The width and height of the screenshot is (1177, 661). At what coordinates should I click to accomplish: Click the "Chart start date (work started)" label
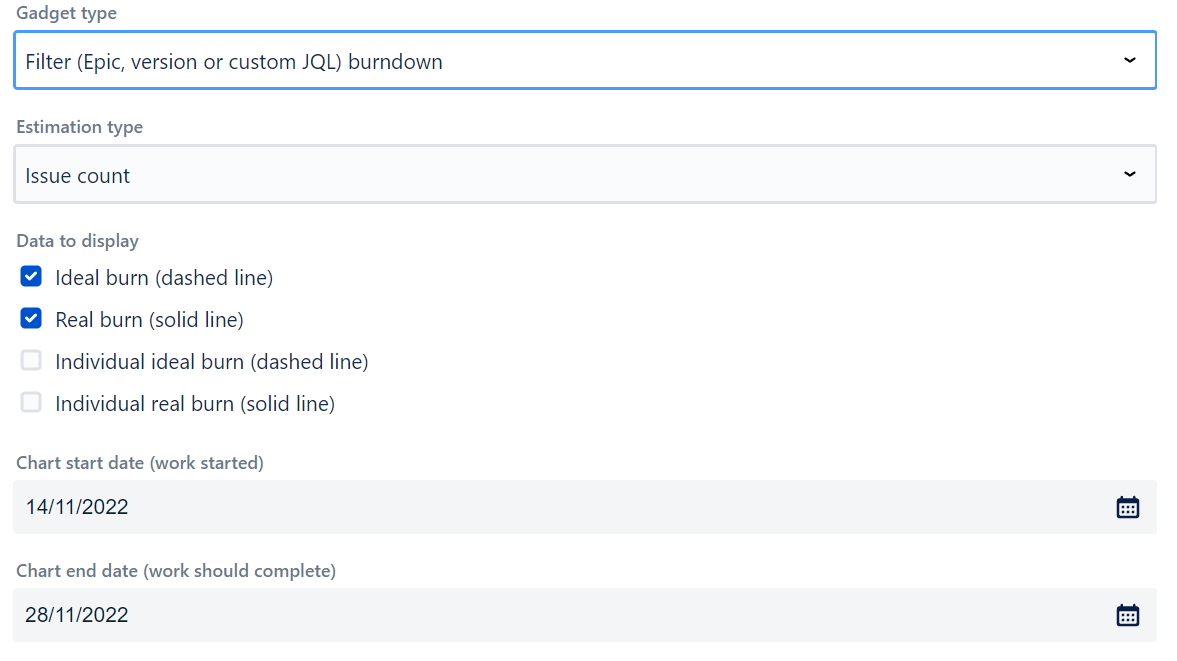pyautogui.click(x=140, y=463)
